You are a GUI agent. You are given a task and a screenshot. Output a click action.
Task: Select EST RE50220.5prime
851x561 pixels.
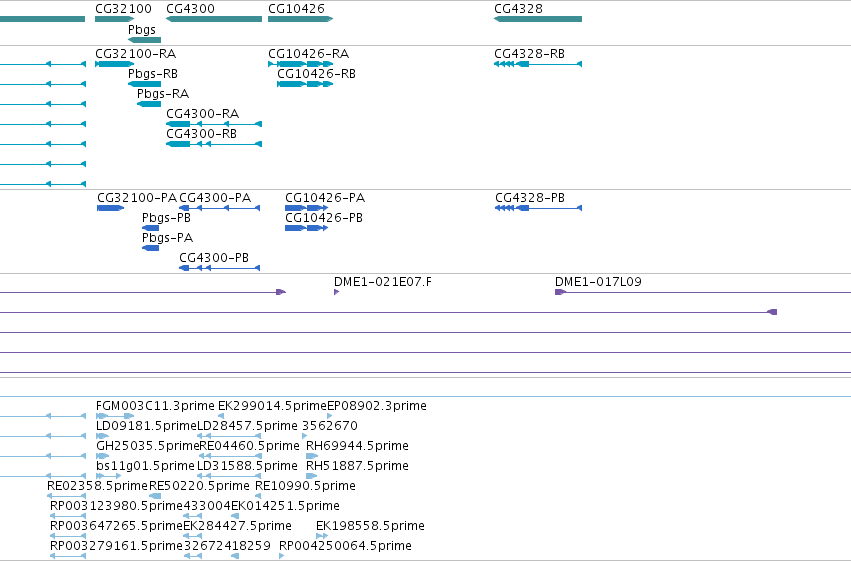(x=155, y=496)
